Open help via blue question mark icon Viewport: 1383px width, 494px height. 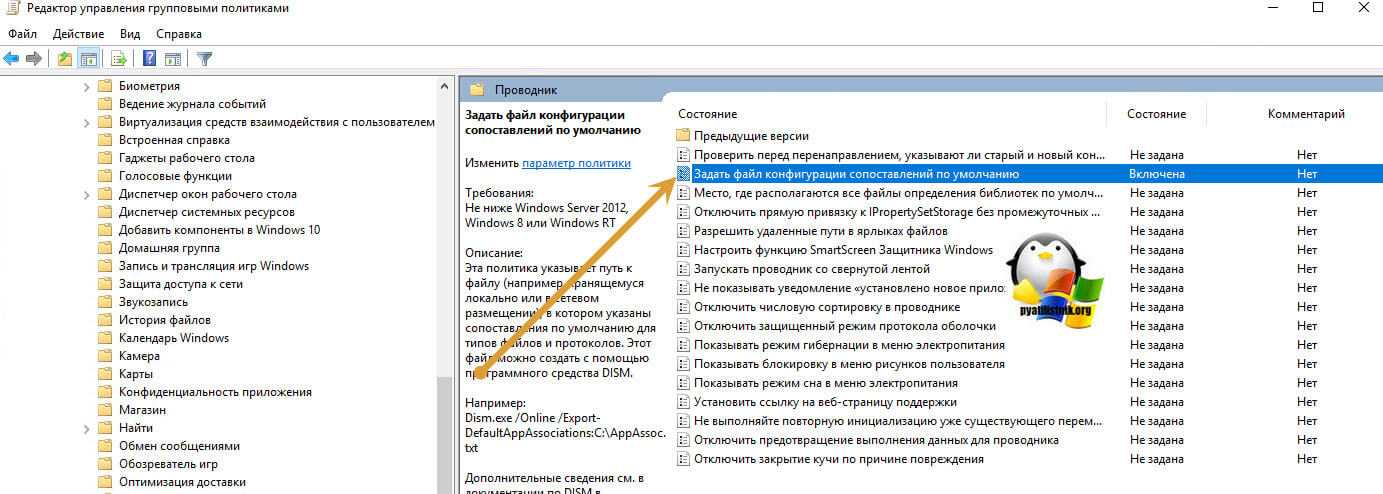click(149, 59)
